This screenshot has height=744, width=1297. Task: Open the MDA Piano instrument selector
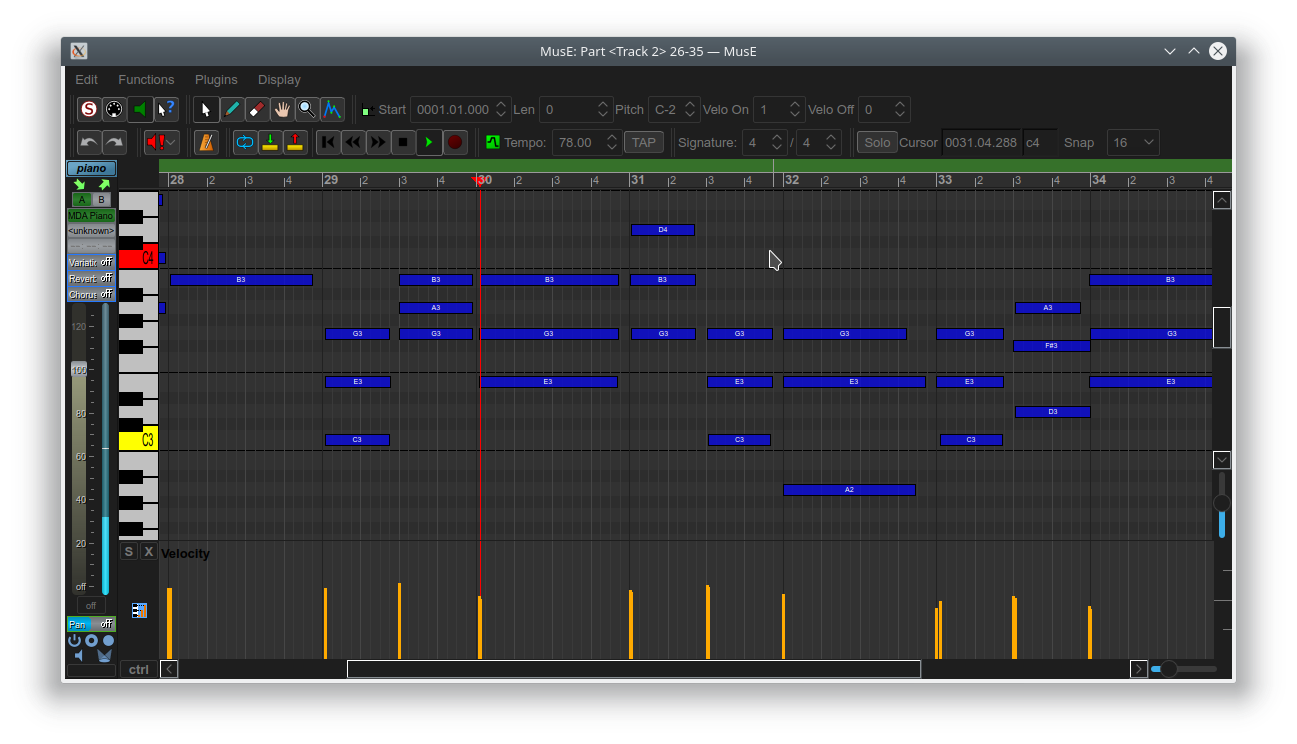(91, 215)
